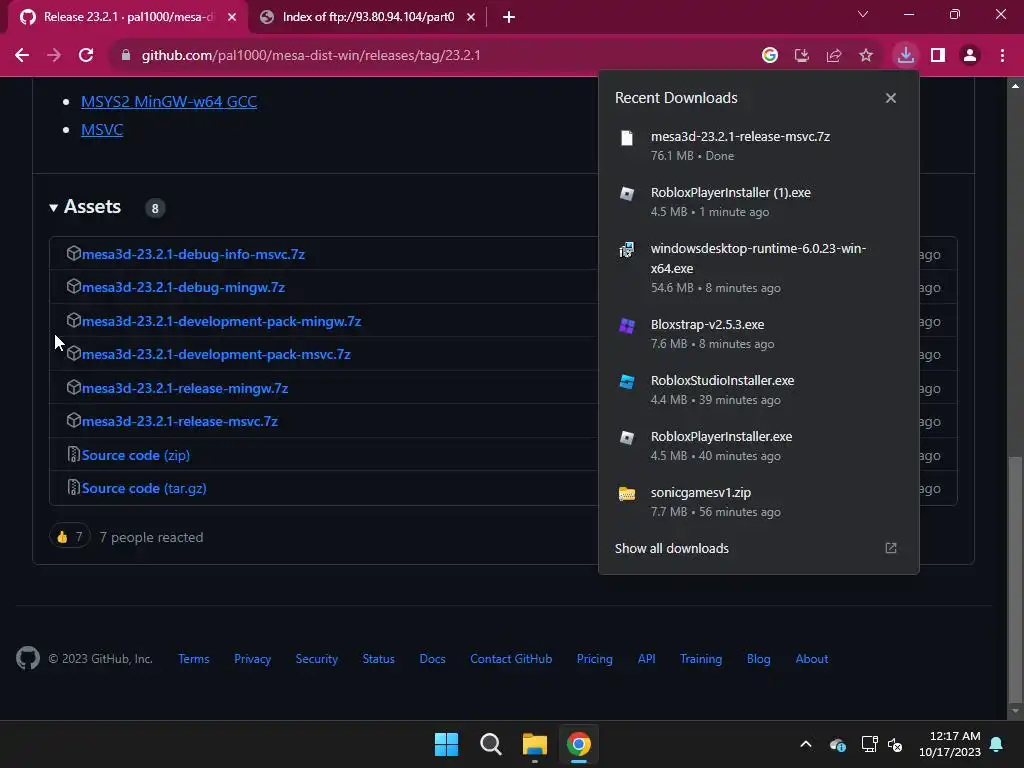Open the API footer link

647,659
